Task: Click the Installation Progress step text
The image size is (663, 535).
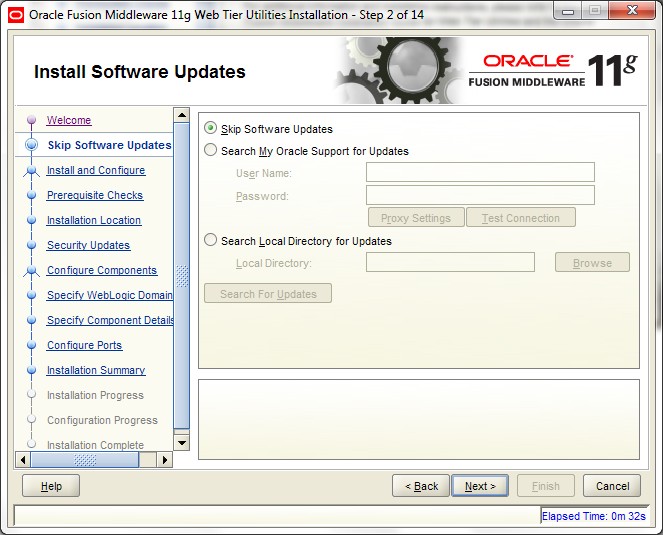Action: pyautogui.click(x=95, y=395)
